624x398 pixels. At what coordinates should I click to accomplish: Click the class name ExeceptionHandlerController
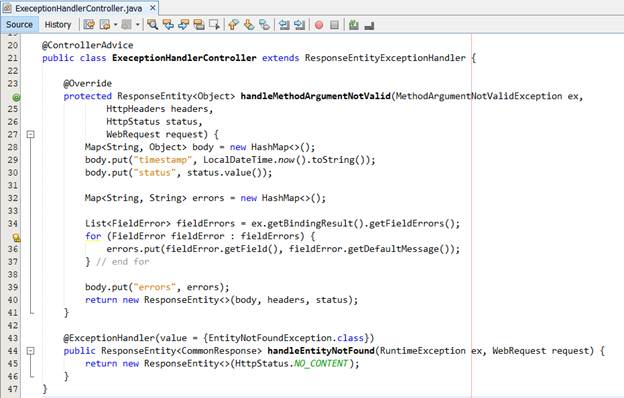184,58
